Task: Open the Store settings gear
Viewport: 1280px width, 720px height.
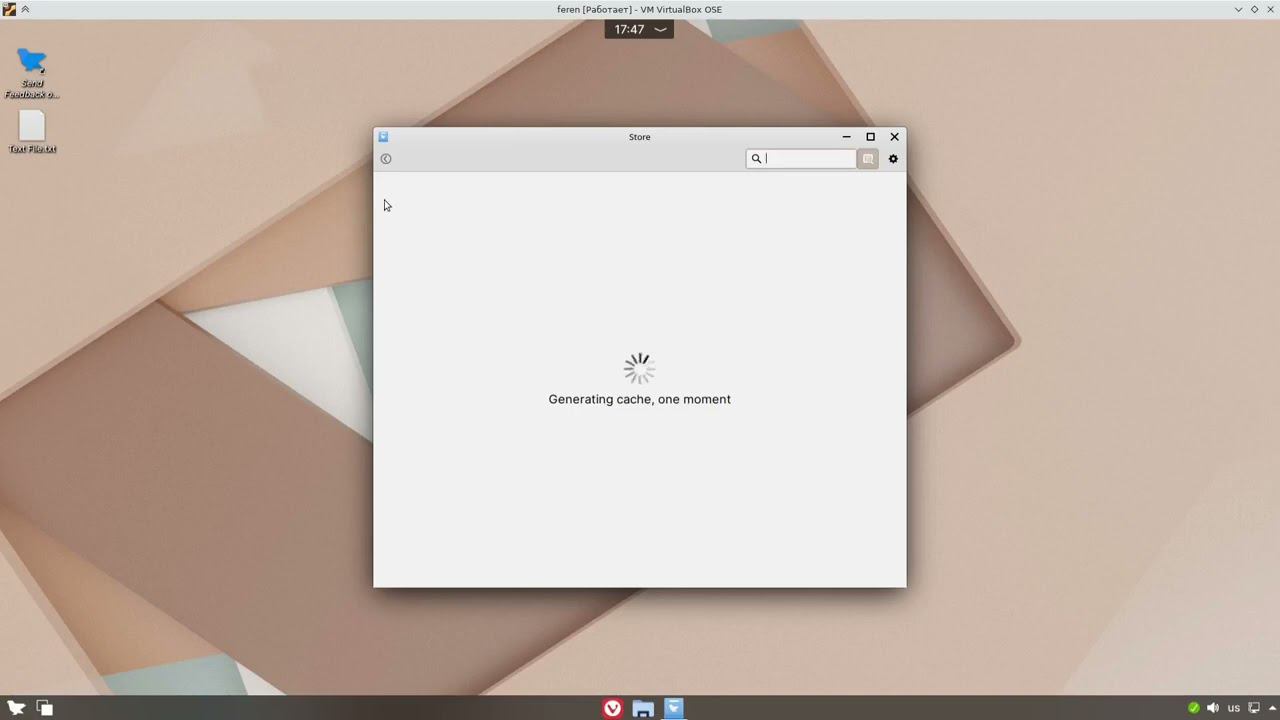Action: tap(893, 159)
